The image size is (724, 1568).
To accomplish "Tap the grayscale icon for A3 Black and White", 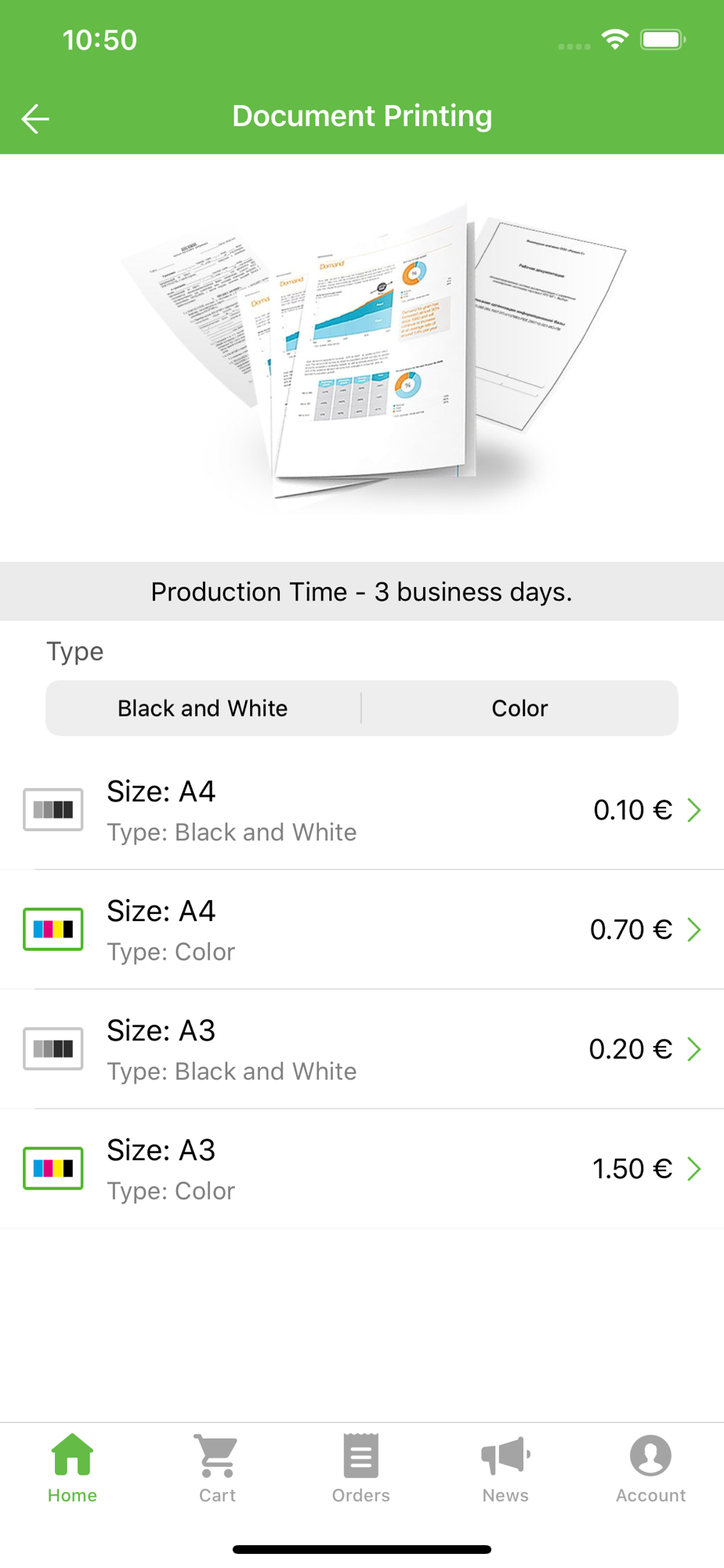I will pyautogui.click(x=53, y=1049).
